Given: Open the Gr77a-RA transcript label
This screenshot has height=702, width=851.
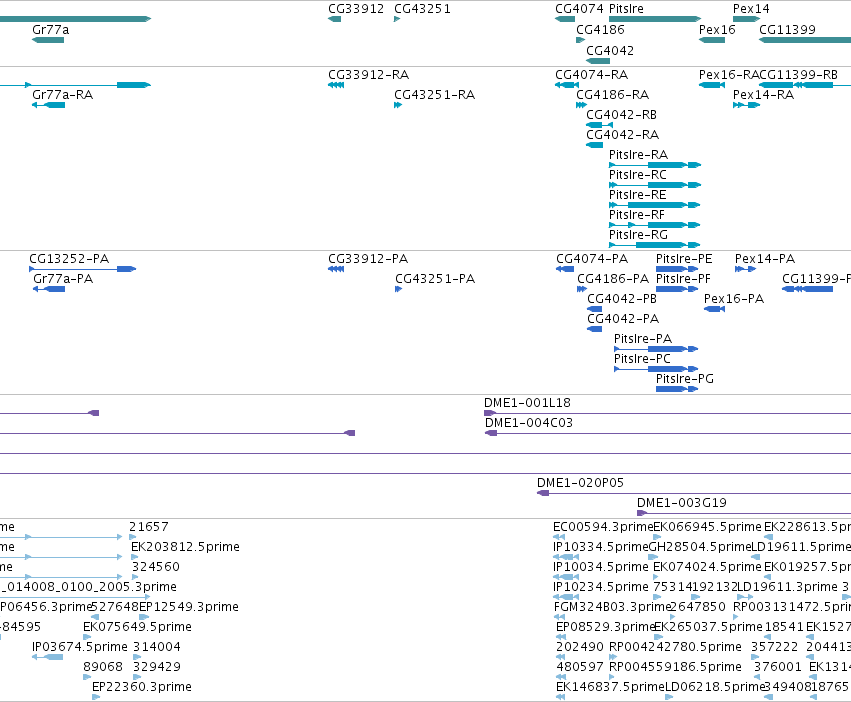Looking at the screenshot, I should click(x=62, y=95).
